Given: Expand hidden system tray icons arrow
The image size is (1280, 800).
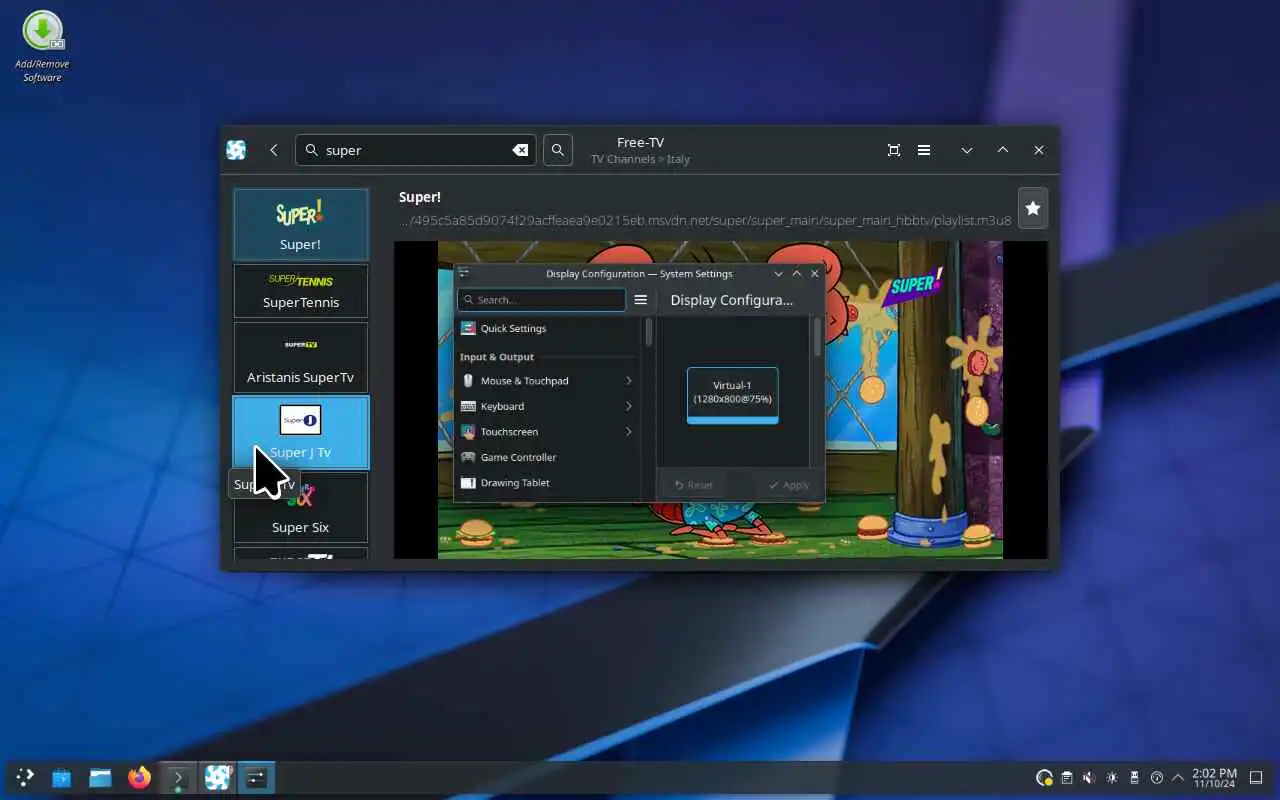Looking at the screenshot, I should 1177,777.
